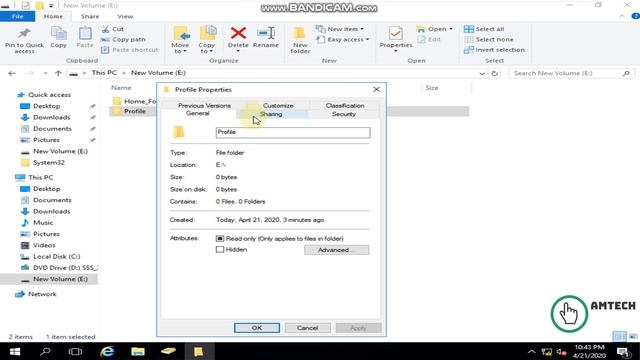
Task: Sort by the Size column header
Action: pos(431,88)
